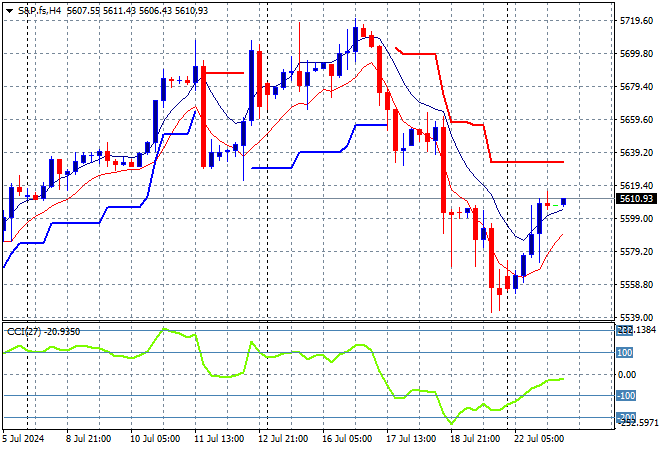Select the 5699.80 price axis label

[636, 53]
